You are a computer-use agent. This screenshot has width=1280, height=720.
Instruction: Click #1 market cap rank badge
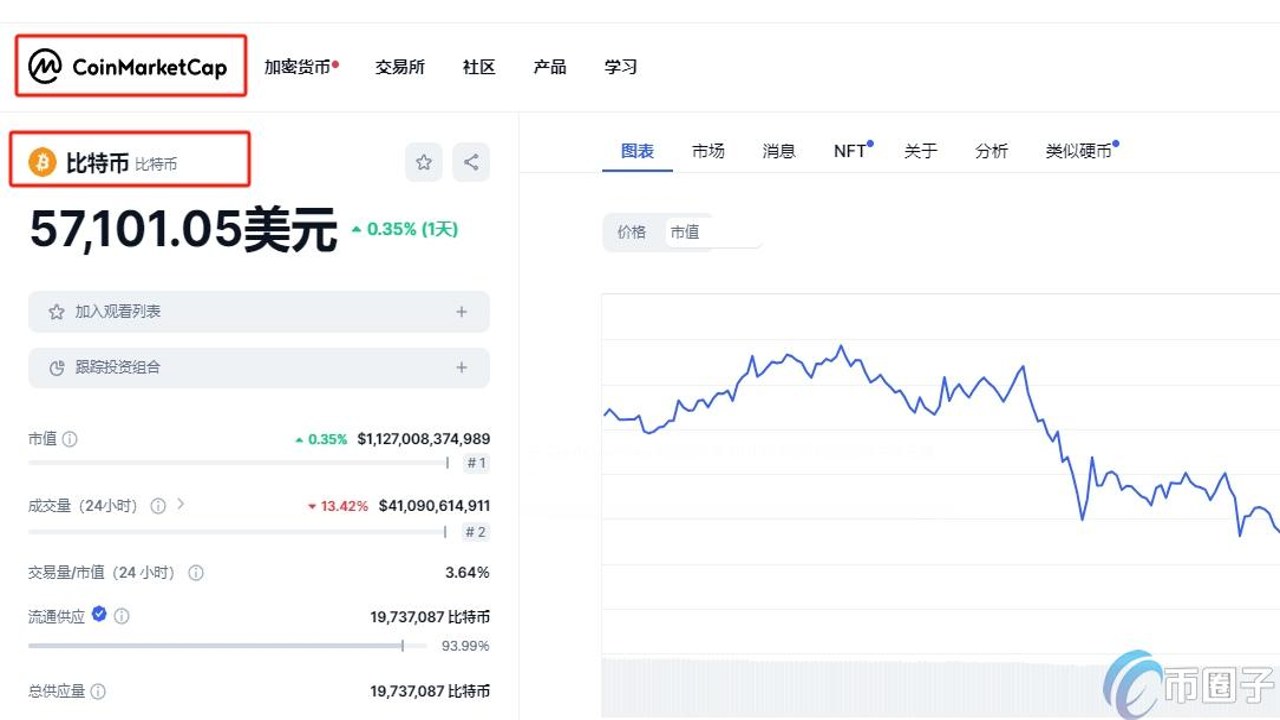click(x=477, y=463)
